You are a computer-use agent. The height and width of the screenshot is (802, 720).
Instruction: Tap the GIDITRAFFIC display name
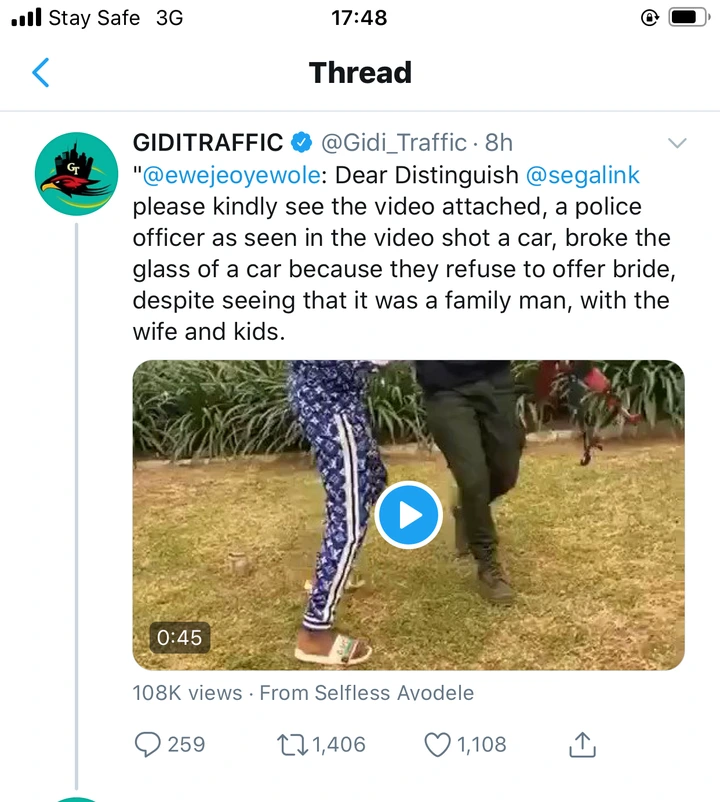click(207, 143)
